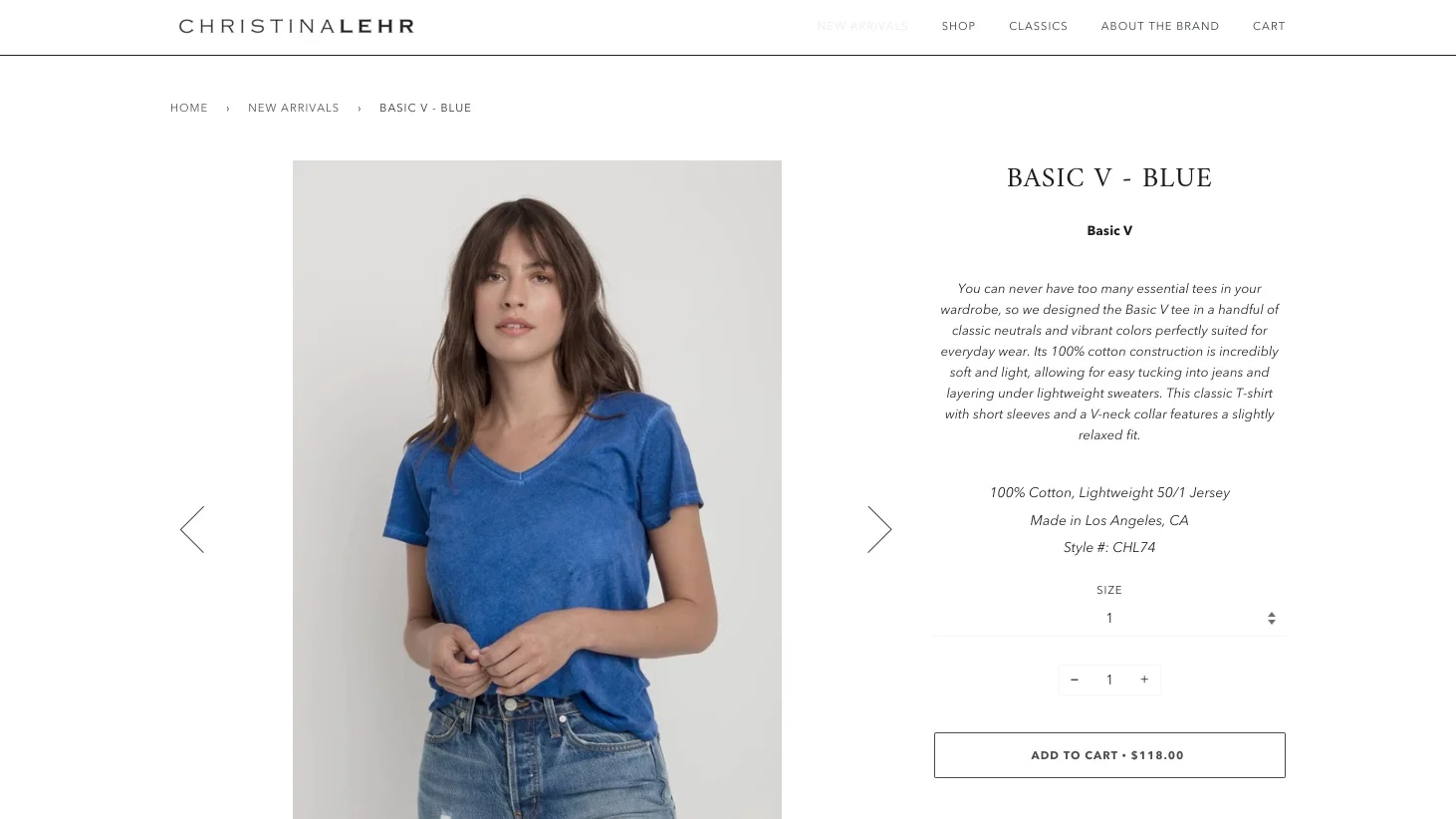Click the Basic V - Blue product title
1456x819 pixels.
click(x=1109, y=178)
